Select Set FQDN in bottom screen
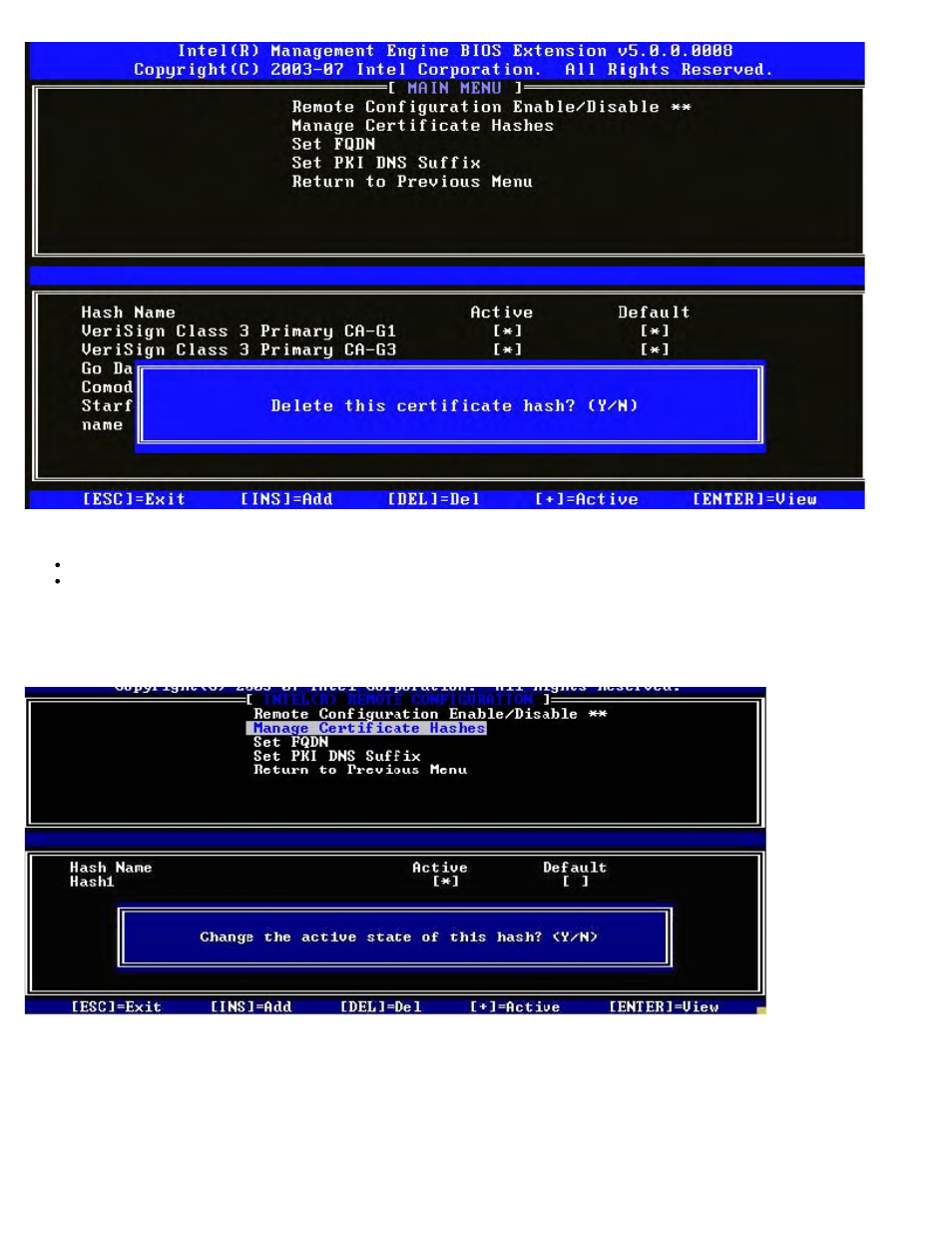 pyautogui.click(x=290, y=742)
